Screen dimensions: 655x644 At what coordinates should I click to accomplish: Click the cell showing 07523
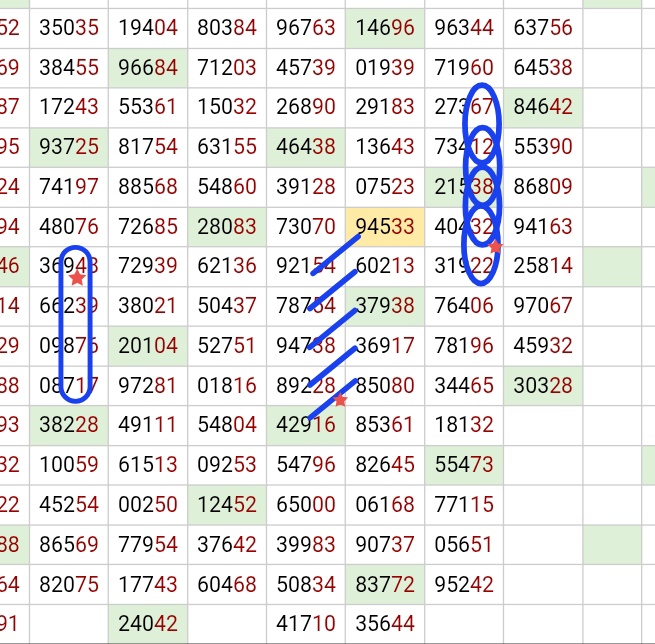pos(385,187)
